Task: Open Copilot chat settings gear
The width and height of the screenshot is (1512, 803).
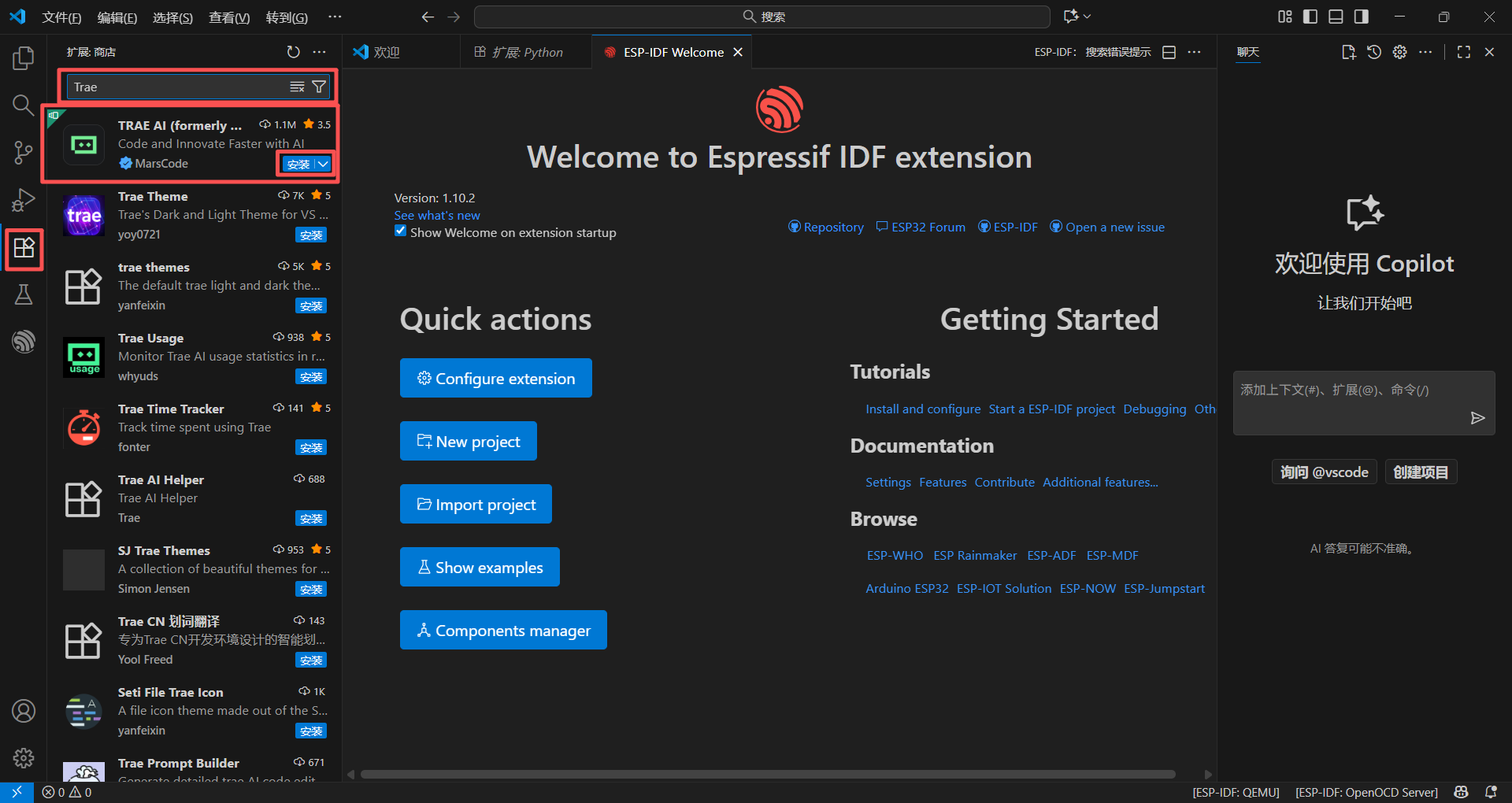Action: point(1399,52)
